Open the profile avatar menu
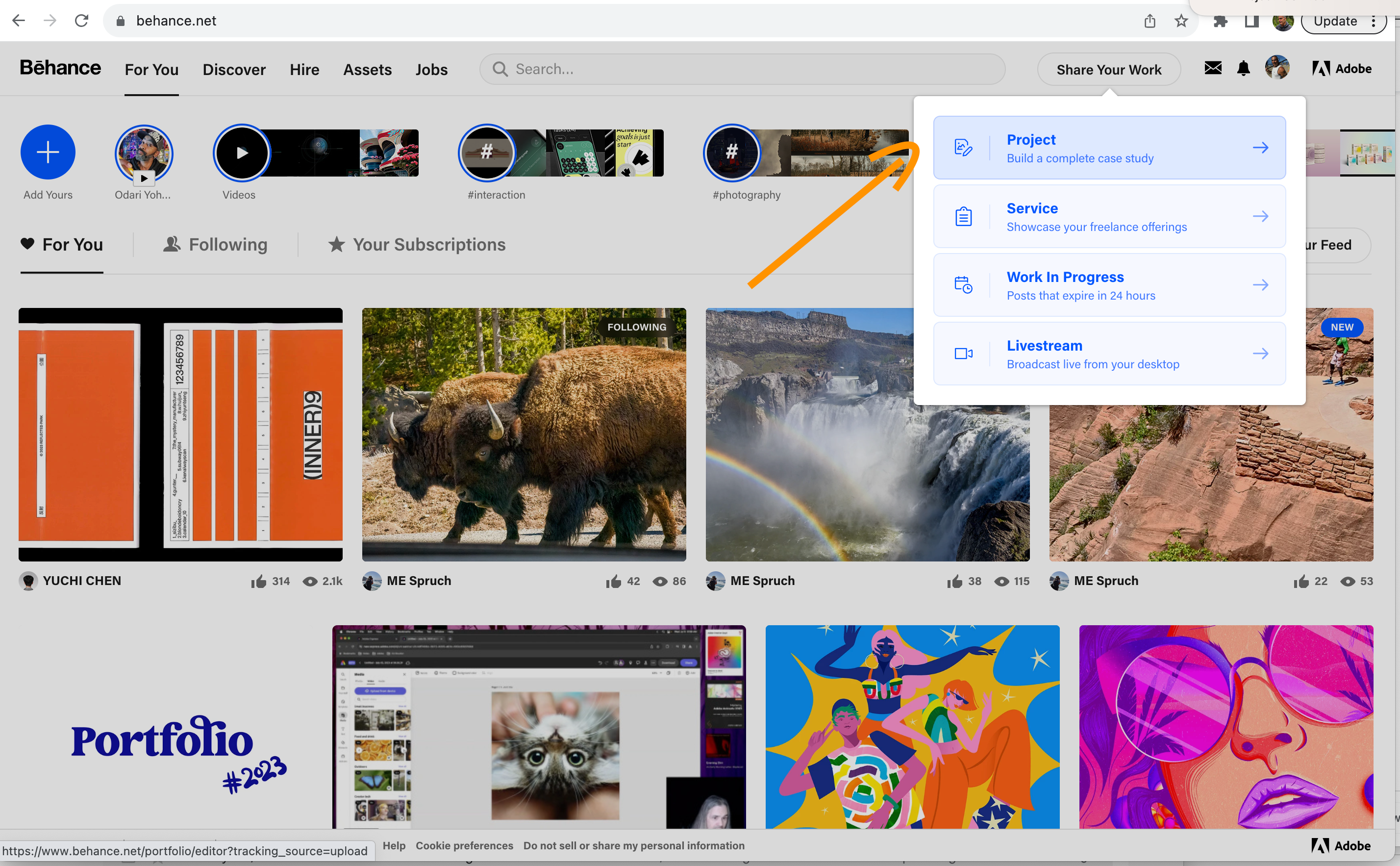 coord(1277,68)
